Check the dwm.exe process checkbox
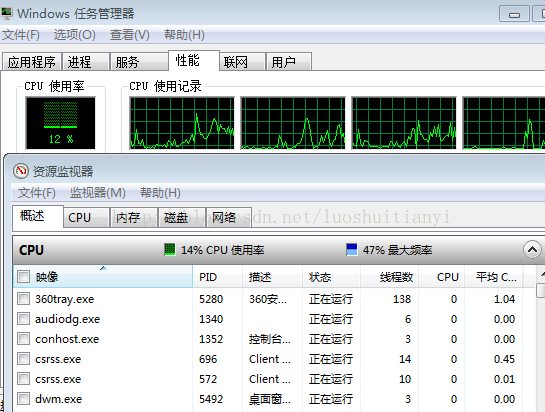The width and height of the screenshot is (545, 412). (24, 398)
